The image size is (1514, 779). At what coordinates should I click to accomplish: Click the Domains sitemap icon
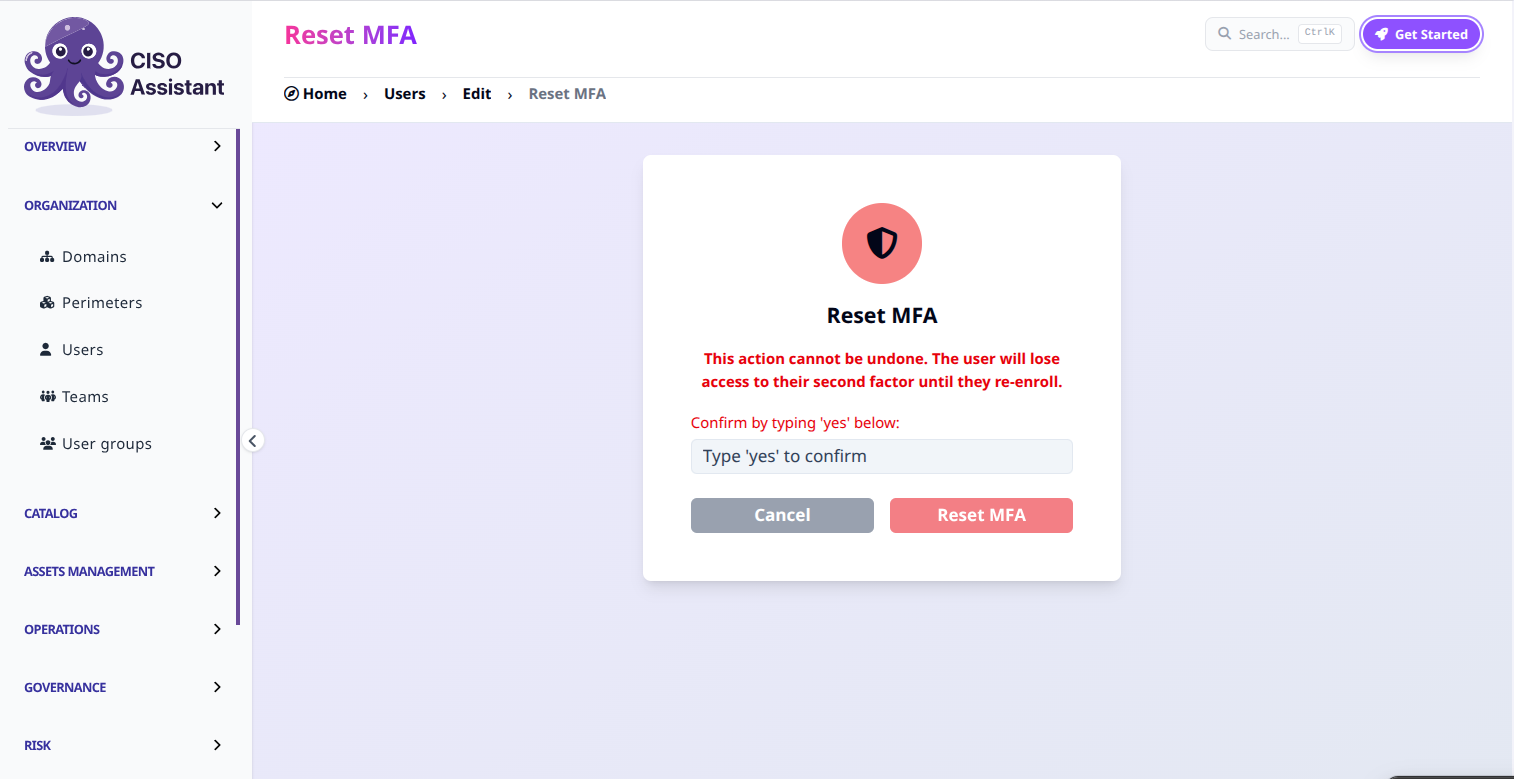47,257
